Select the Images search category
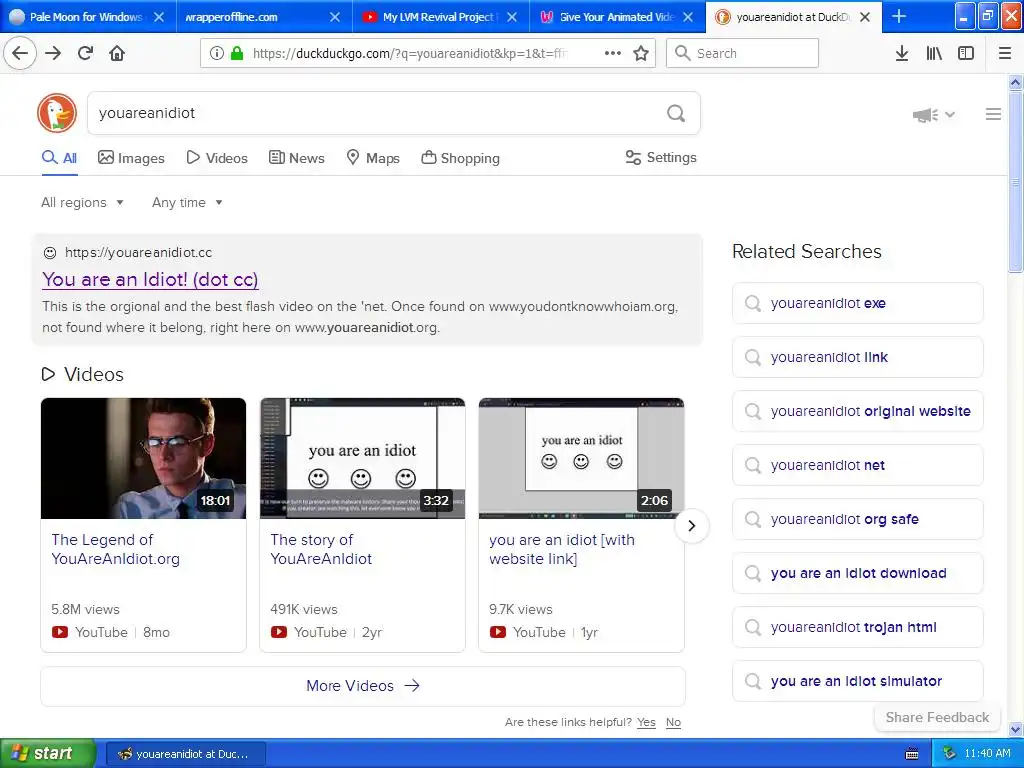1024x768 pixels. pyautogui.click(x=131, y=158)
